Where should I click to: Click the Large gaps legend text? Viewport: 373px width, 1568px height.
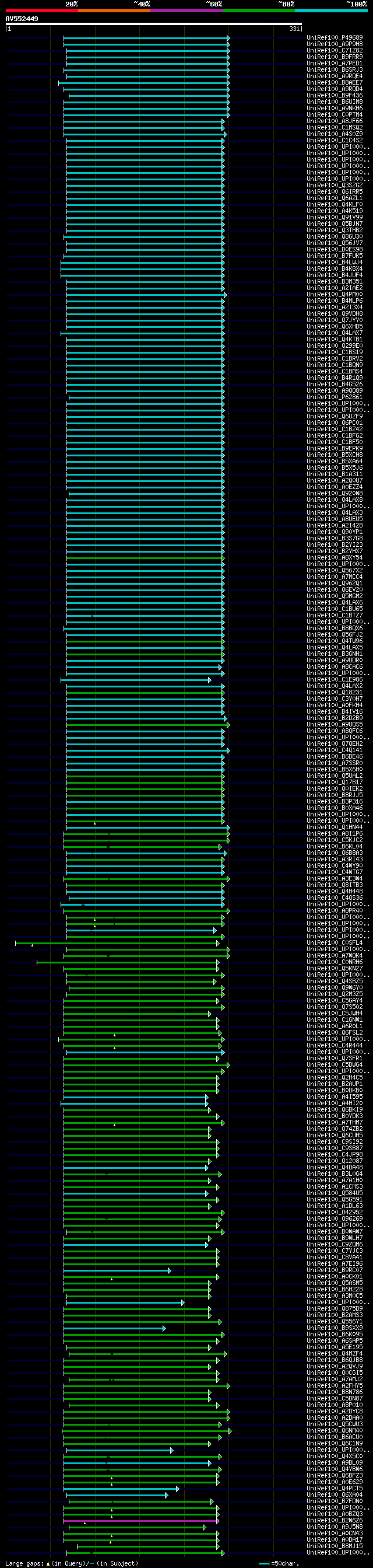[72, 1564]
